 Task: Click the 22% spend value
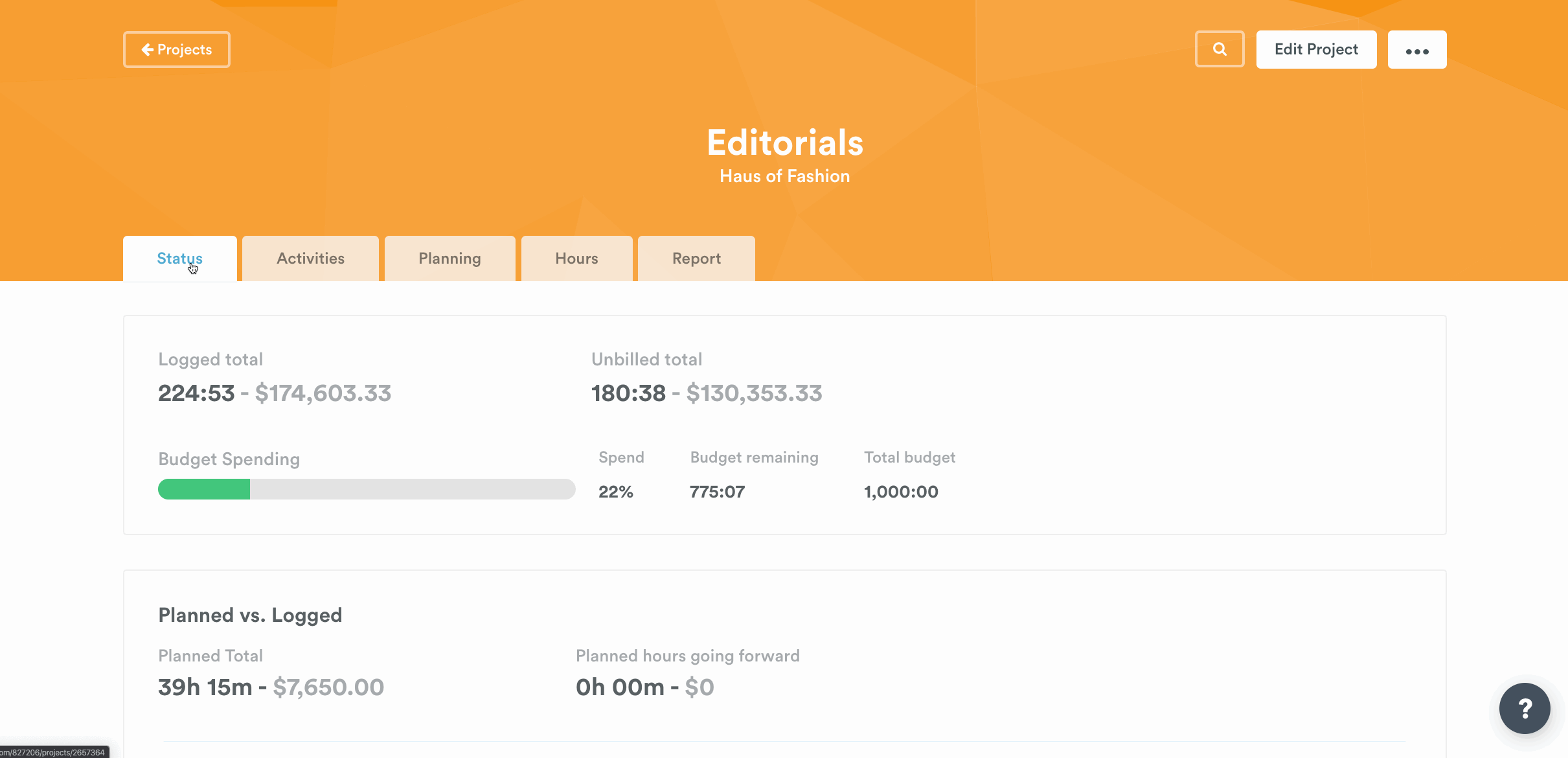coord(615,492)
